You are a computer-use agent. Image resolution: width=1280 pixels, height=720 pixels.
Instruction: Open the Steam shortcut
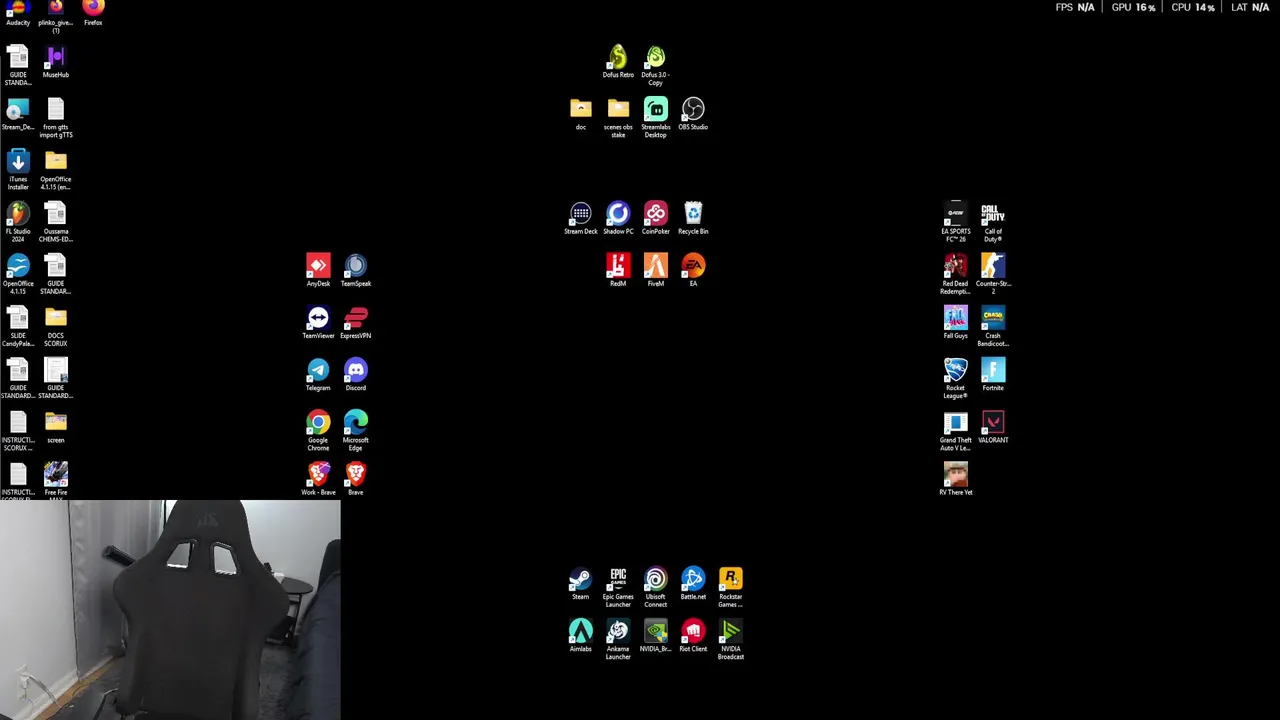581,584
